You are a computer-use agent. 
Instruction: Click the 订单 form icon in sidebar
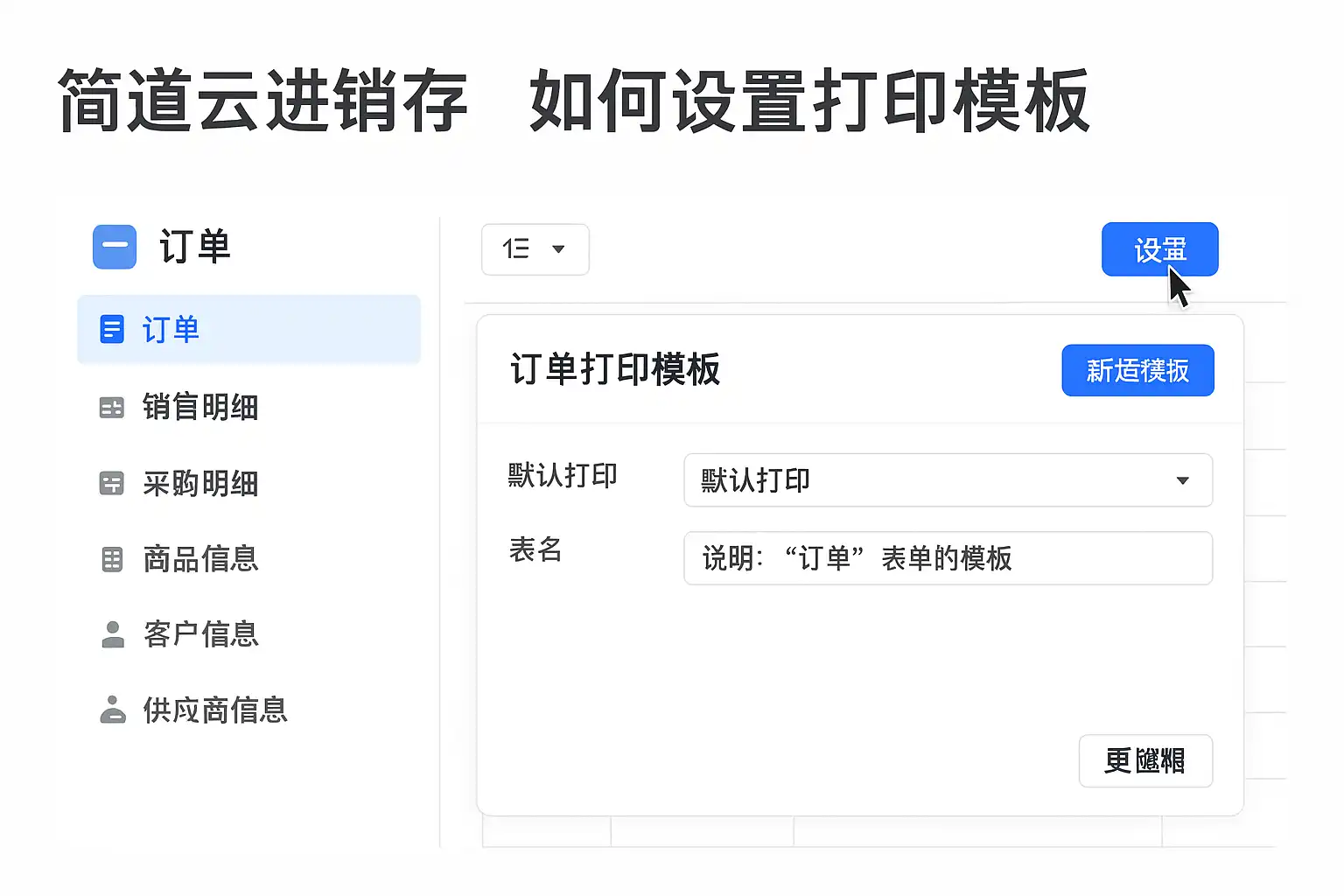pyautogui.click(x=112, y=330)
